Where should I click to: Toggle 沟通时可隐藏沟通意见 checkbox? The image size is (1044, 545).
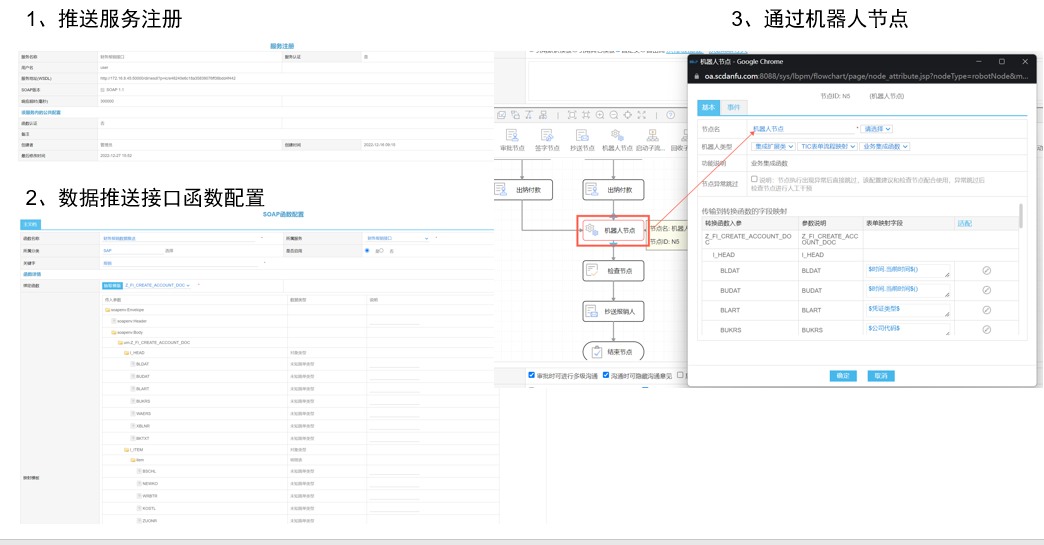pyautogui.click(x=606, y=375)
